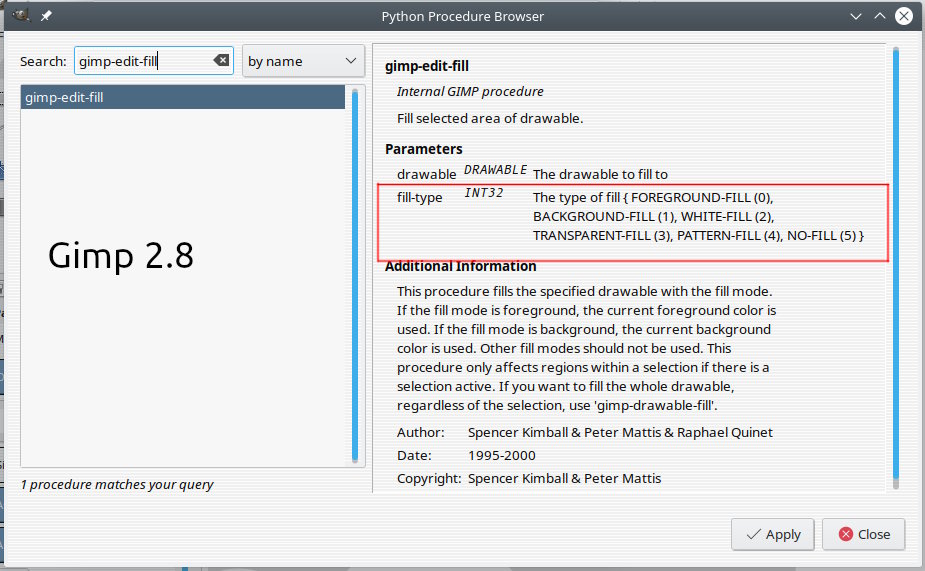Click 'Fill selected area of drawable.' text
Viewport: 925px width, 571px height.
pyautogui.click(x=490, y=119)
